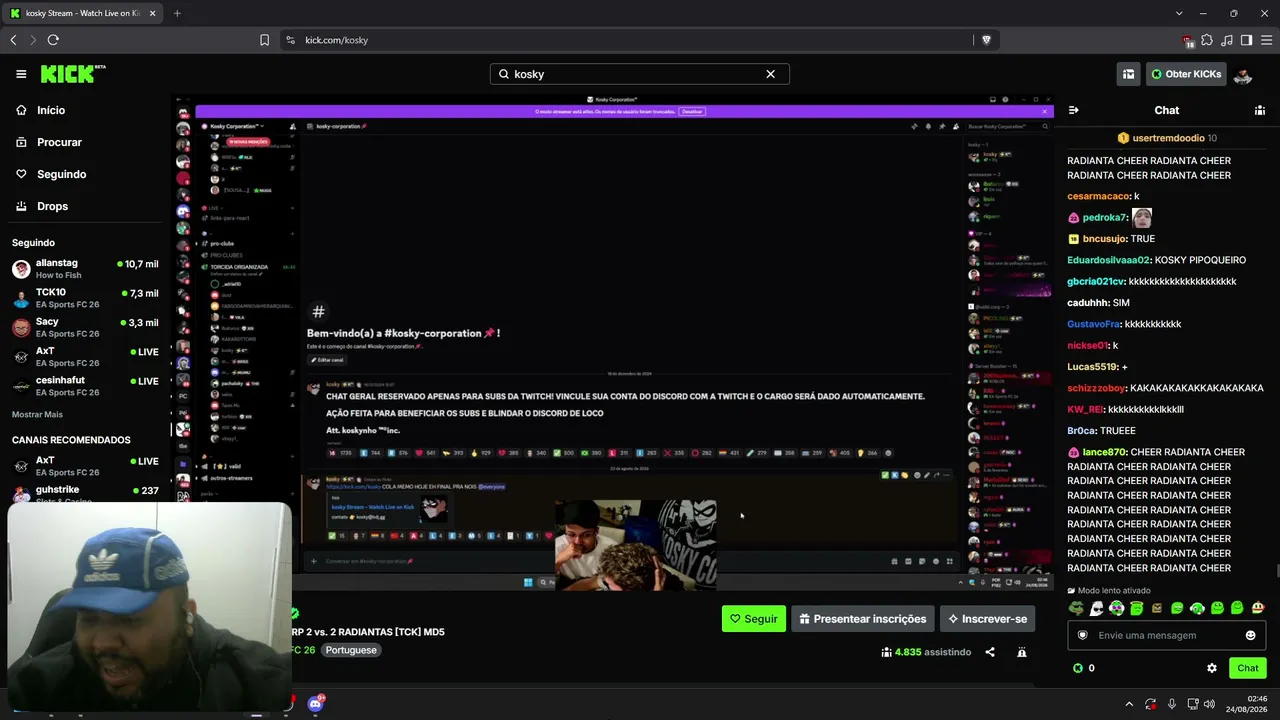Screen dimensions: 1280x720
Task: Open the Brave main menu
Action: 1266,40
